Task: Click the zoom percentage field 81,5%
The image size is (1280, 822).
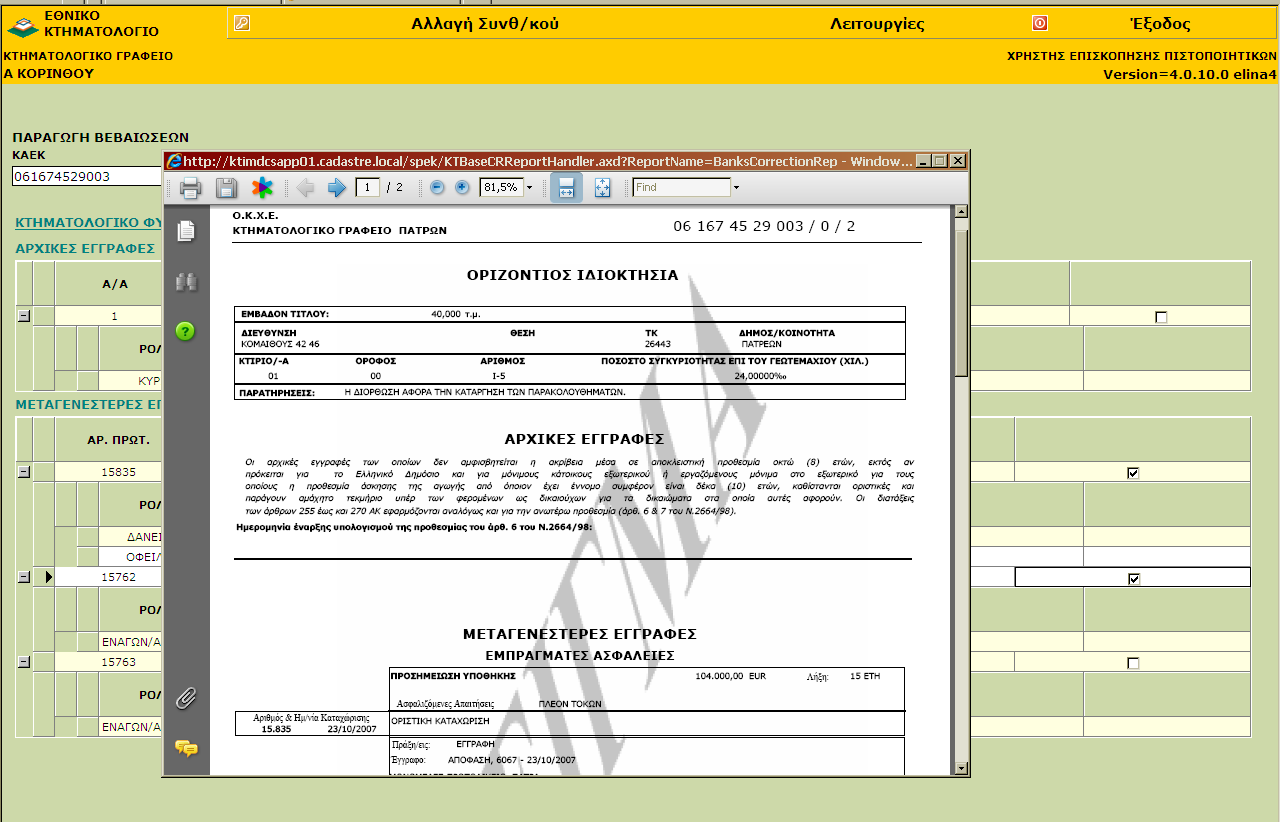Action: [x=502, y=187]
